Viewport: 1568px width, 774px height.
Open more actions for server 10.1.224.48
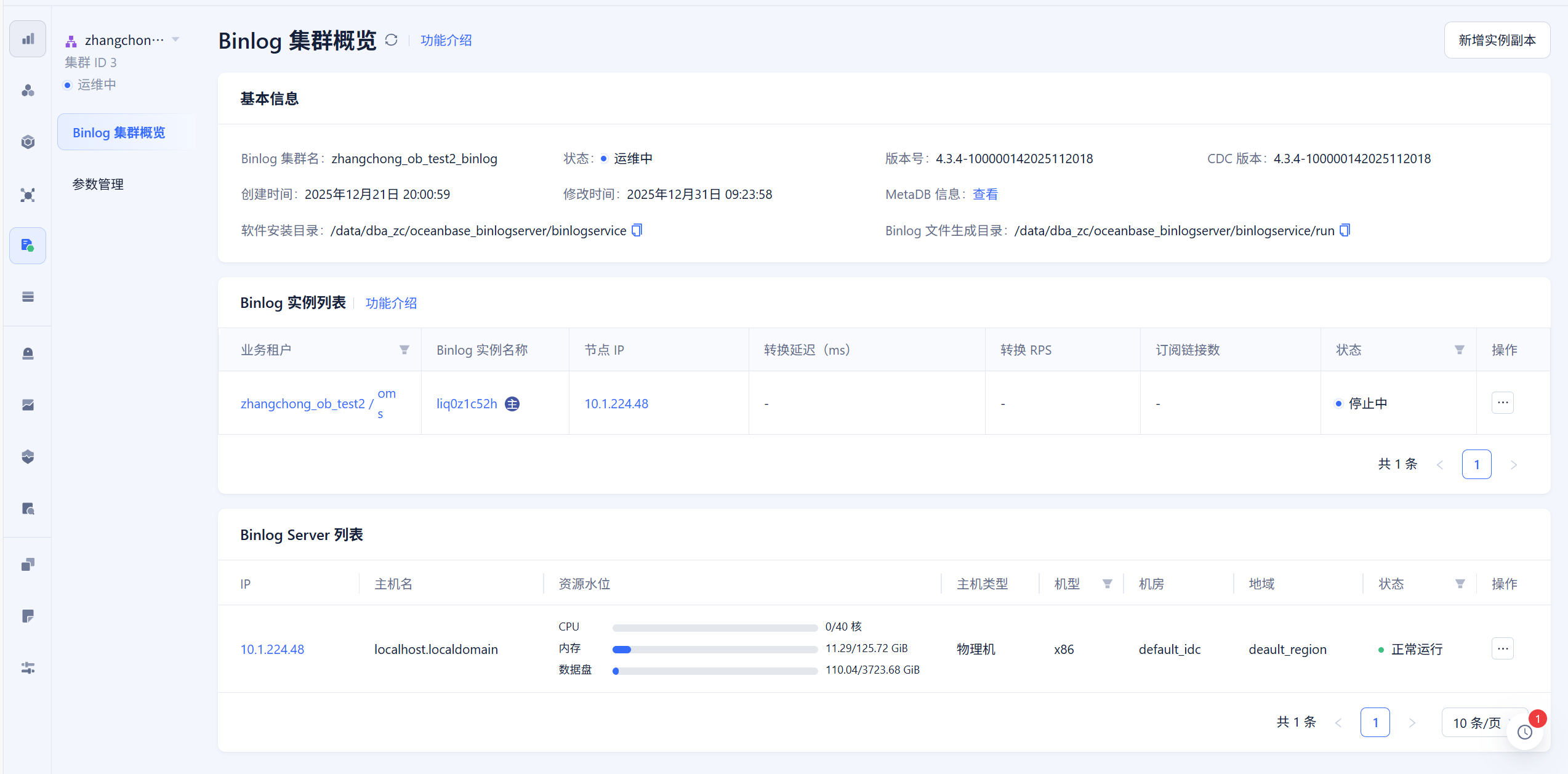click(1503, 648)
